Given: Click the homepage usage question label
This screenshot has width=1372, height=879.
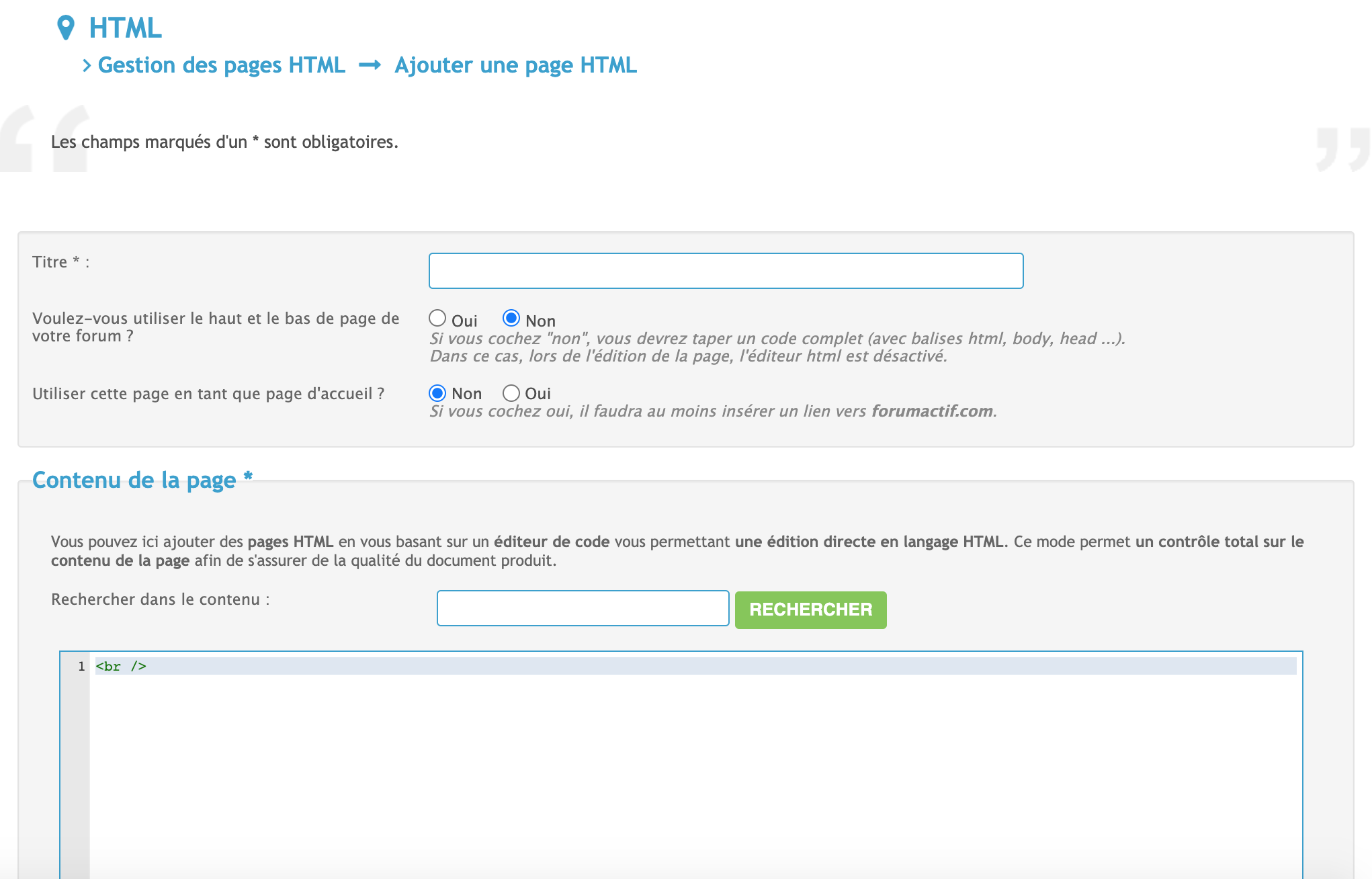Looking at the screenshot, I should click(x=208, y=394).
